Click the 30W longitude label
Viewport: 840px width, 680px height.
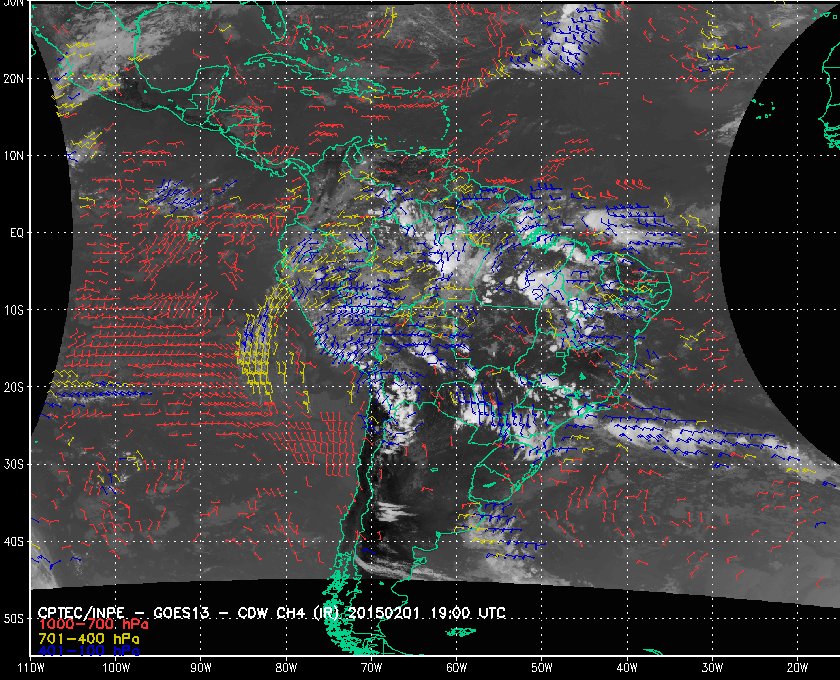pos(712,668)
